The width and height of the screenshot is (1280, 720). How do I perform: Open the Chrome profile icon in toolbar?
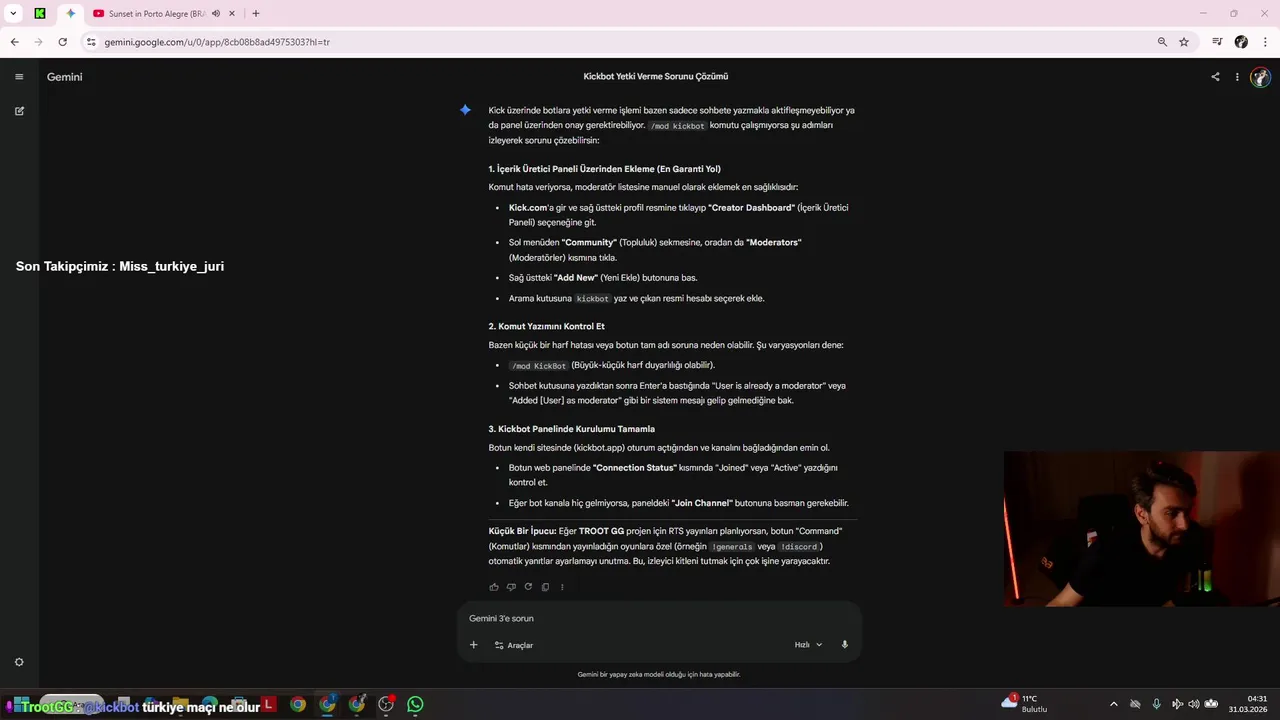[1241, 42]
